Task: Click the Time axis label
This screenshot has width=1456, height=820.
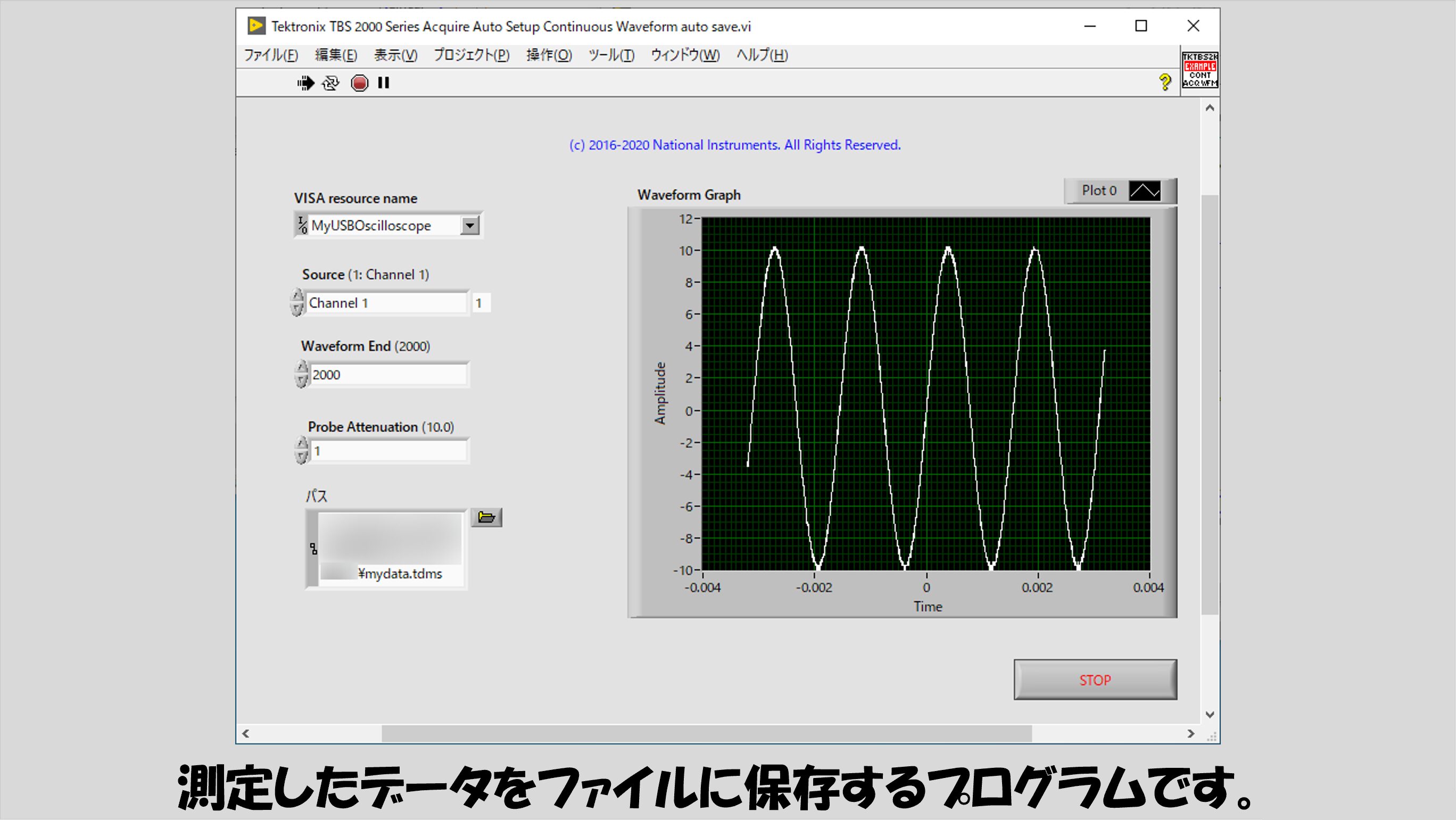Action: coord(928,607)
